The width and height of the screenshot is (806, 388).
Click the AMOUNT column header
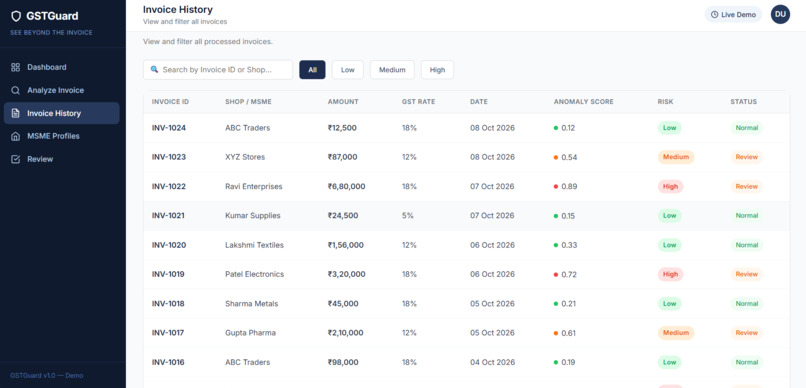click(343, 102)
